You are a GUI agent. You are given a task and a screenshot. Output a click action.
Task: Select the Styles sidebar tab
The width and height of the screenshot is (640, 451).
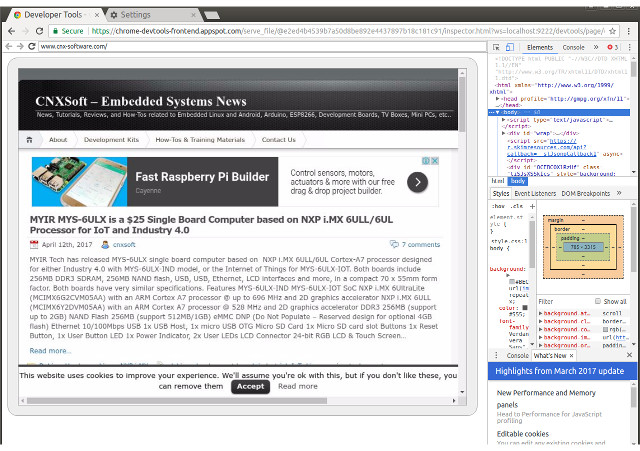[501, 193]
